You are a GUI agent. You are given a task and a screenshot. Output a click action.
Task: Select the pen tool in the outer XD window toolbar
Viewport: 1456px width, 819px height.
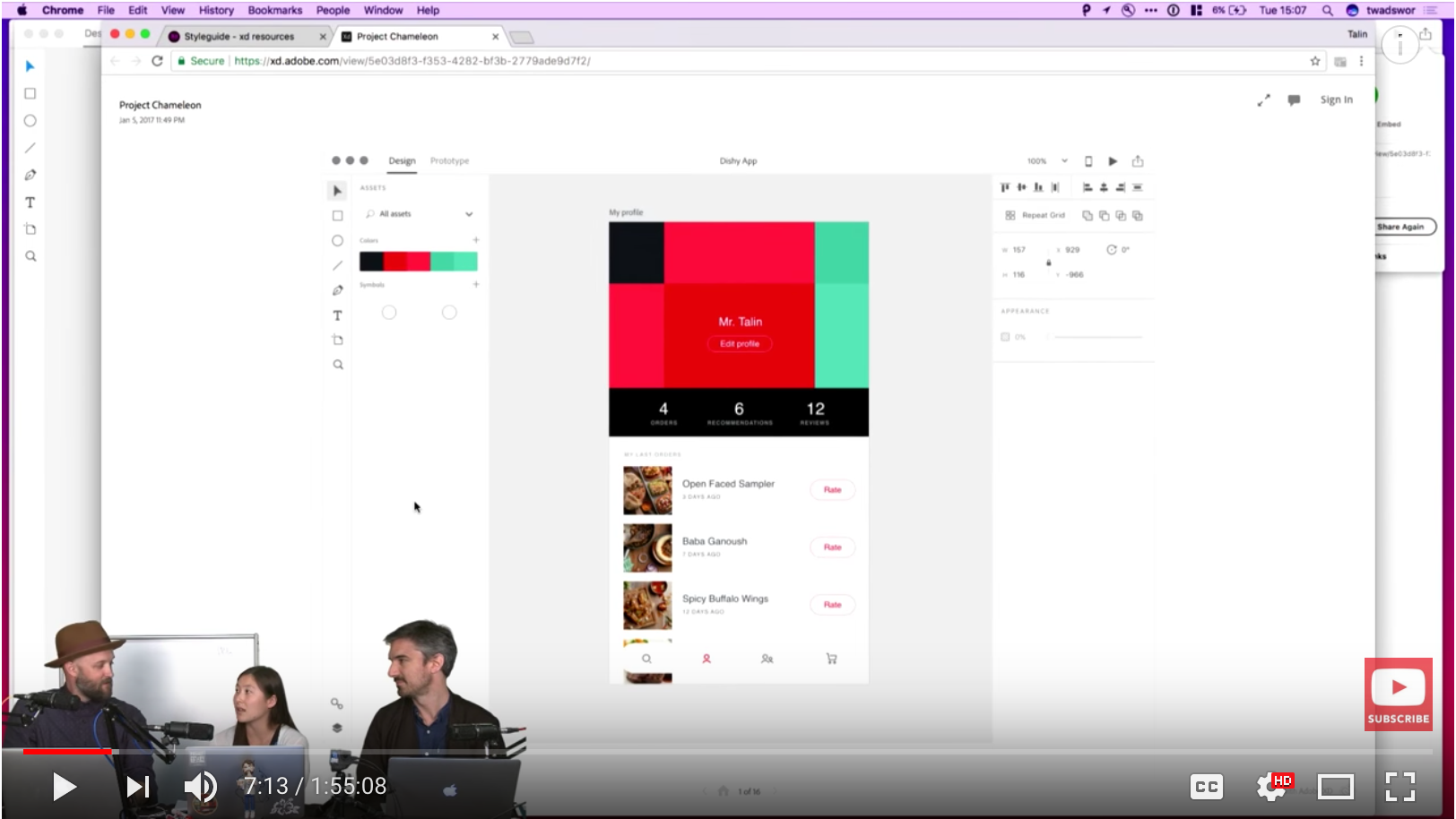pos(30,175)
